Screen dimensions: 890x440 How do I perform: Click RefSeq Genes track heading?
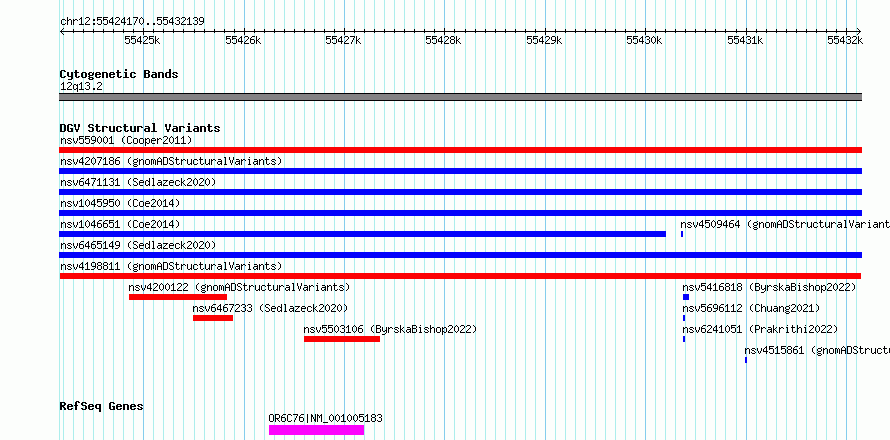[102, 406]
